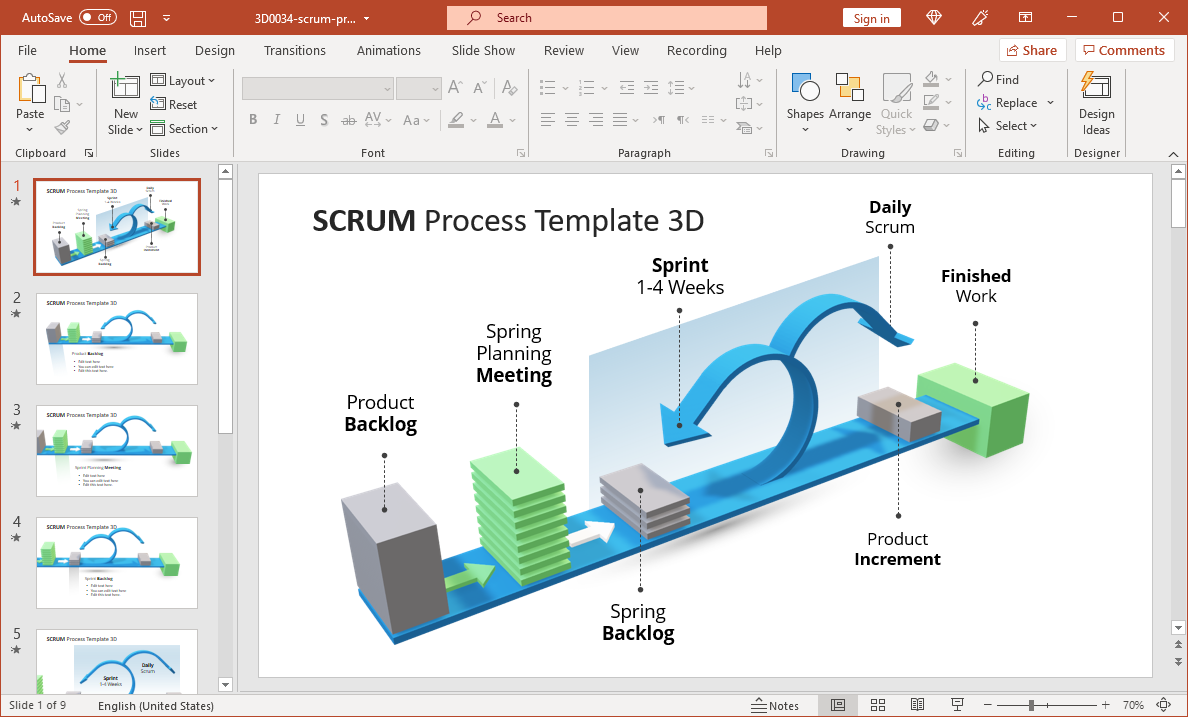
Task: Expand the Layout dropdown
Action: pos(184,81)
